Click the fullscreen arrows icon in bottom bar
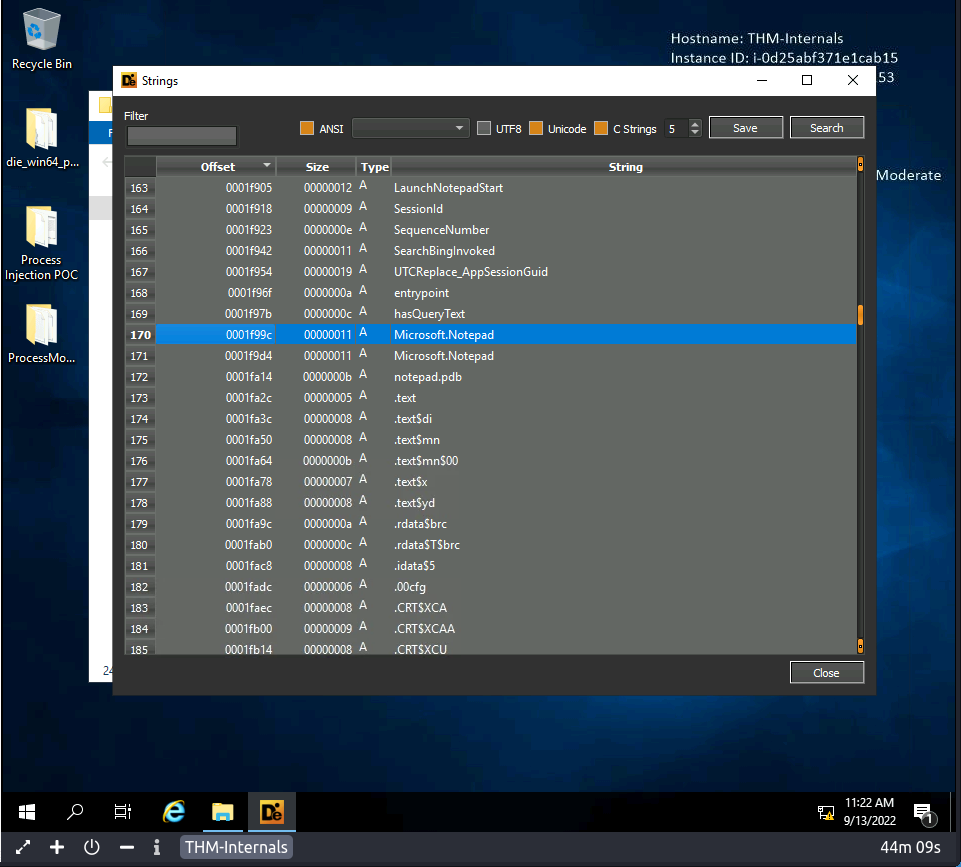This screenshot has height=867, width=961. pos(22,848)
